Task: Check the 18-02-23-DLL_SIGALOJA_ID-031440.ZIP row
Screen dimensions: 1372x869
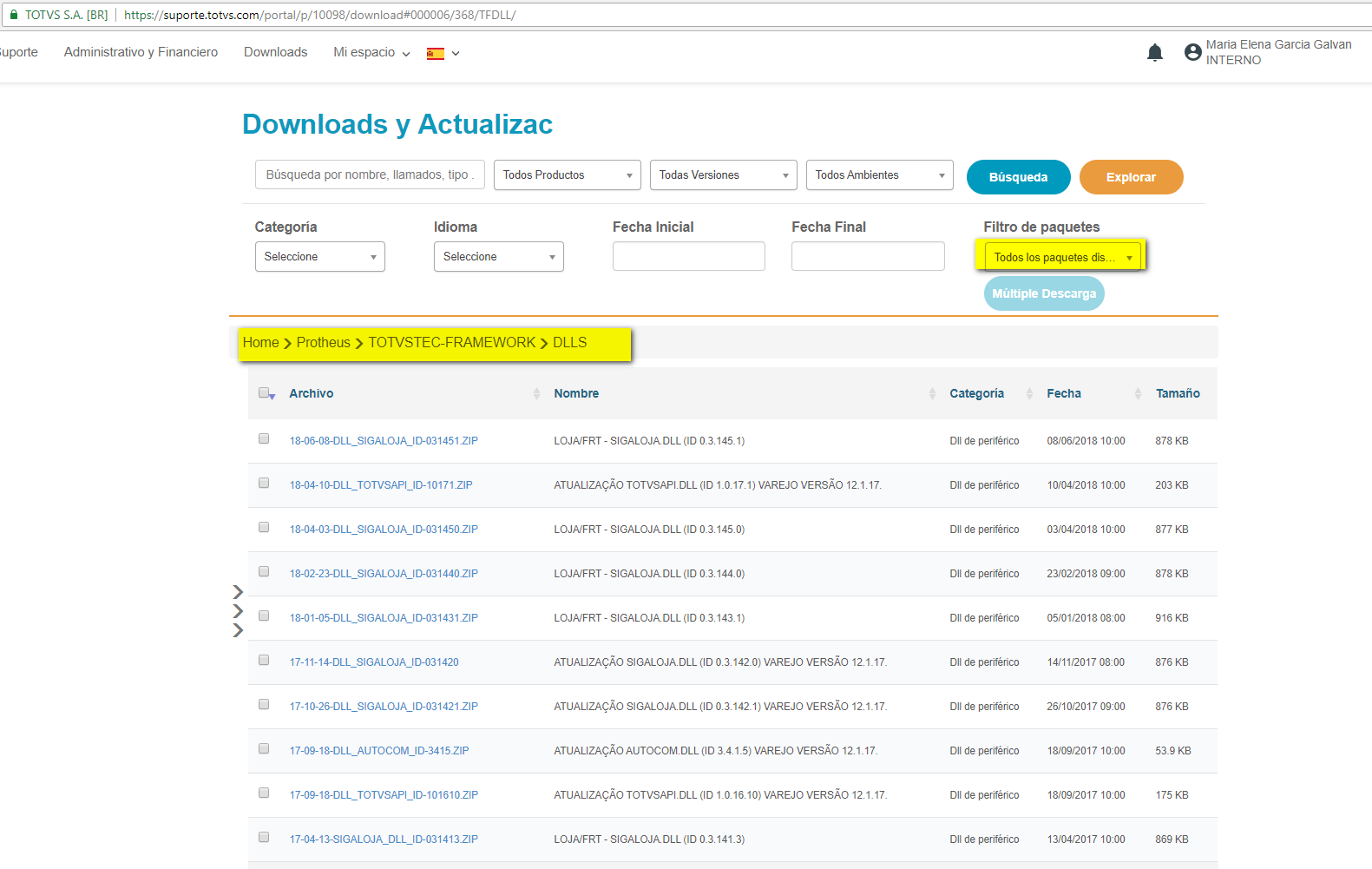Action: tap(264, 571)
